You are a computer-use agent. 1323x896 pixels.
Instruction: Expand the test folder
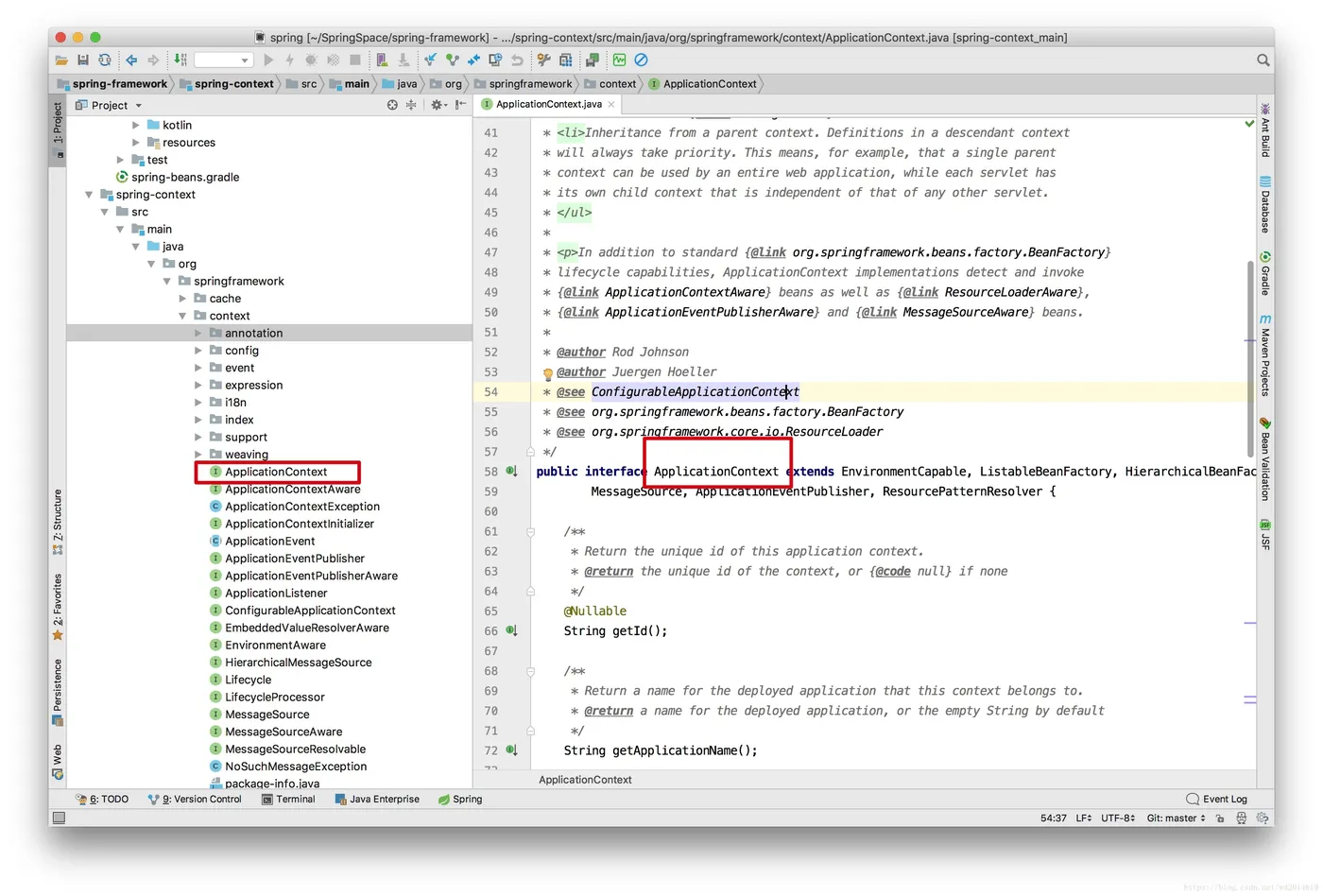coord(120,160)
